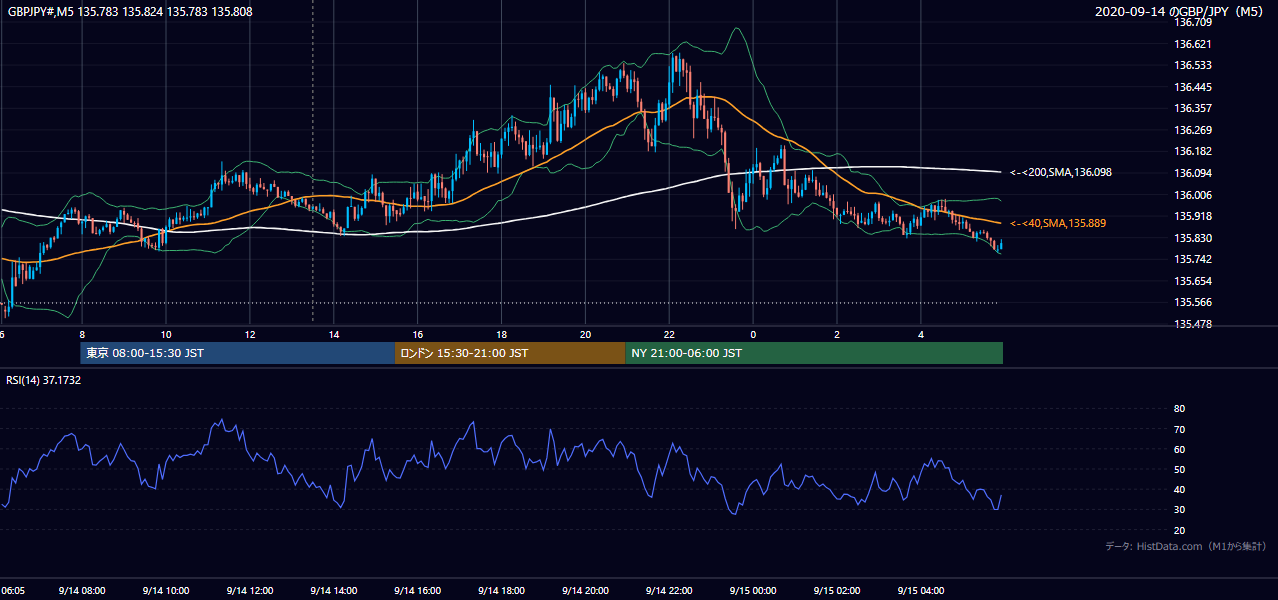Click the bottom time label 9/14 10:00
The height and width of the screenshot is (600, 1278).
(166, 591)
